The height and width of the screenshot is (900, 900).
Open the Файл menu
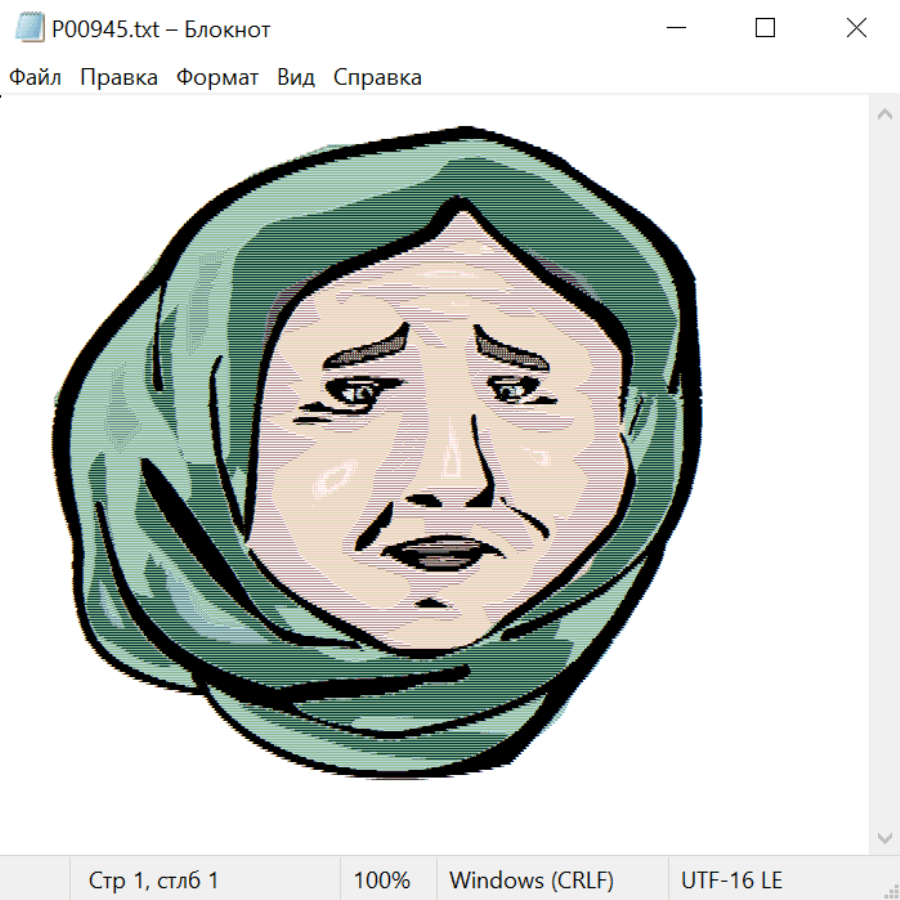[35, 77]
